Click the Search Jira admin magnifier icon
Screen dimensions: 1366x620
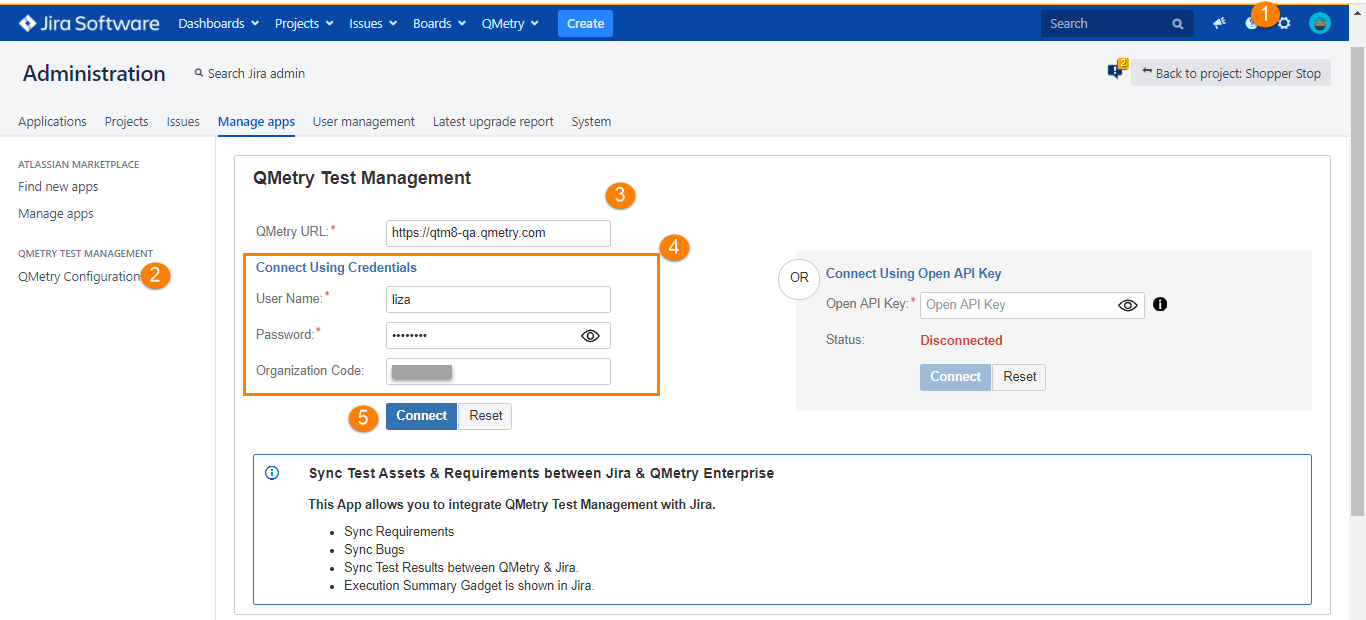198,72
